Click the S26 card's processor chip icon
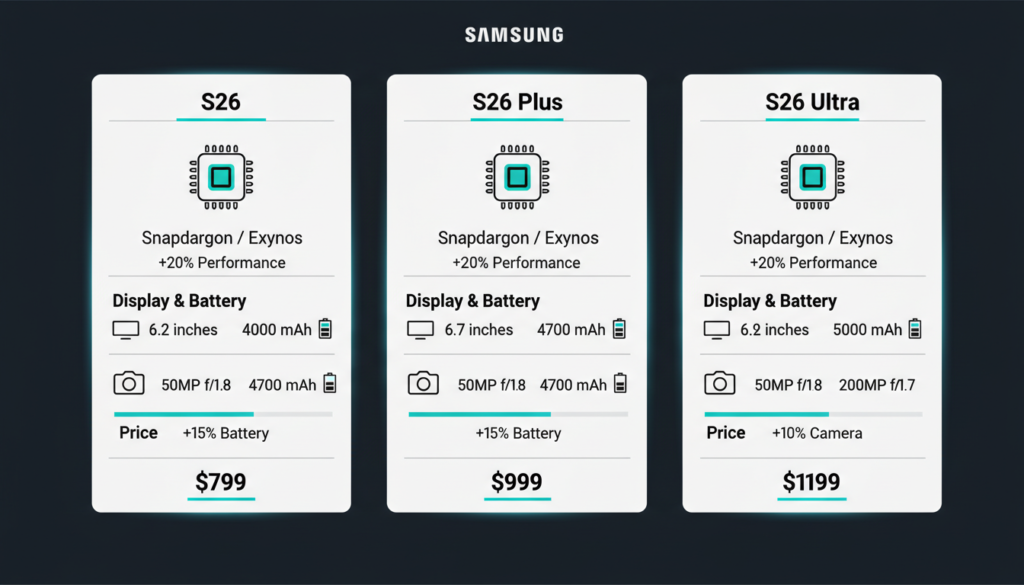Image resolution: width=1024 pixels, height=585 pixels. point(220,179)
